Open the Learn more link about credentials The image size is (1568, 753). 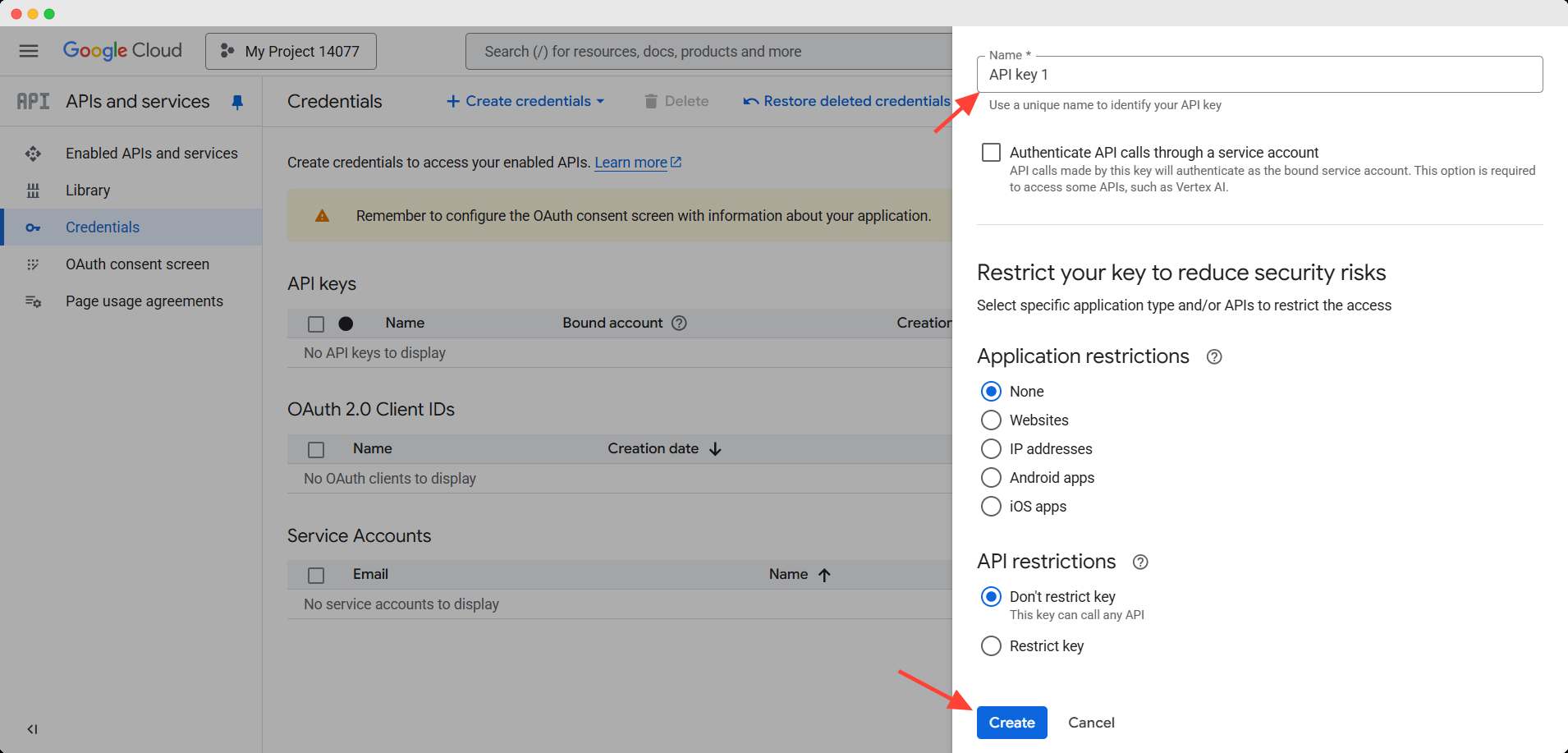pos(631,162)
